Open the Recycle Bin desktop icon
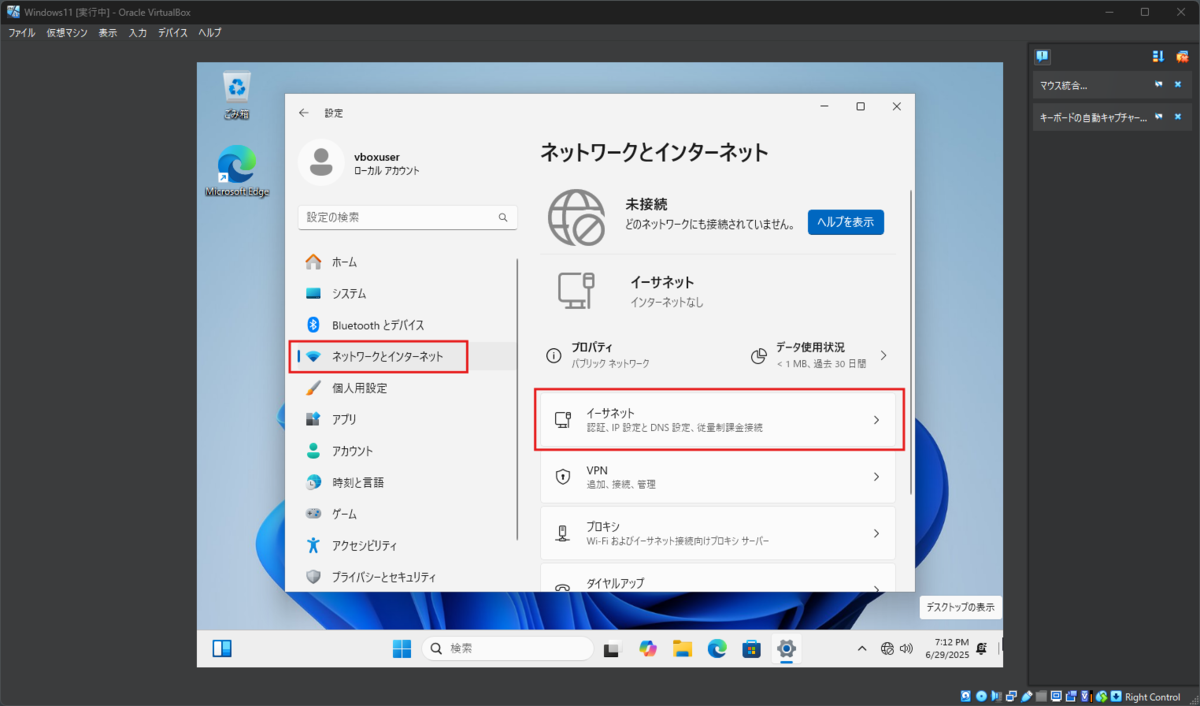The width and height of the screenshot is (1200, 706). (237, 93)
